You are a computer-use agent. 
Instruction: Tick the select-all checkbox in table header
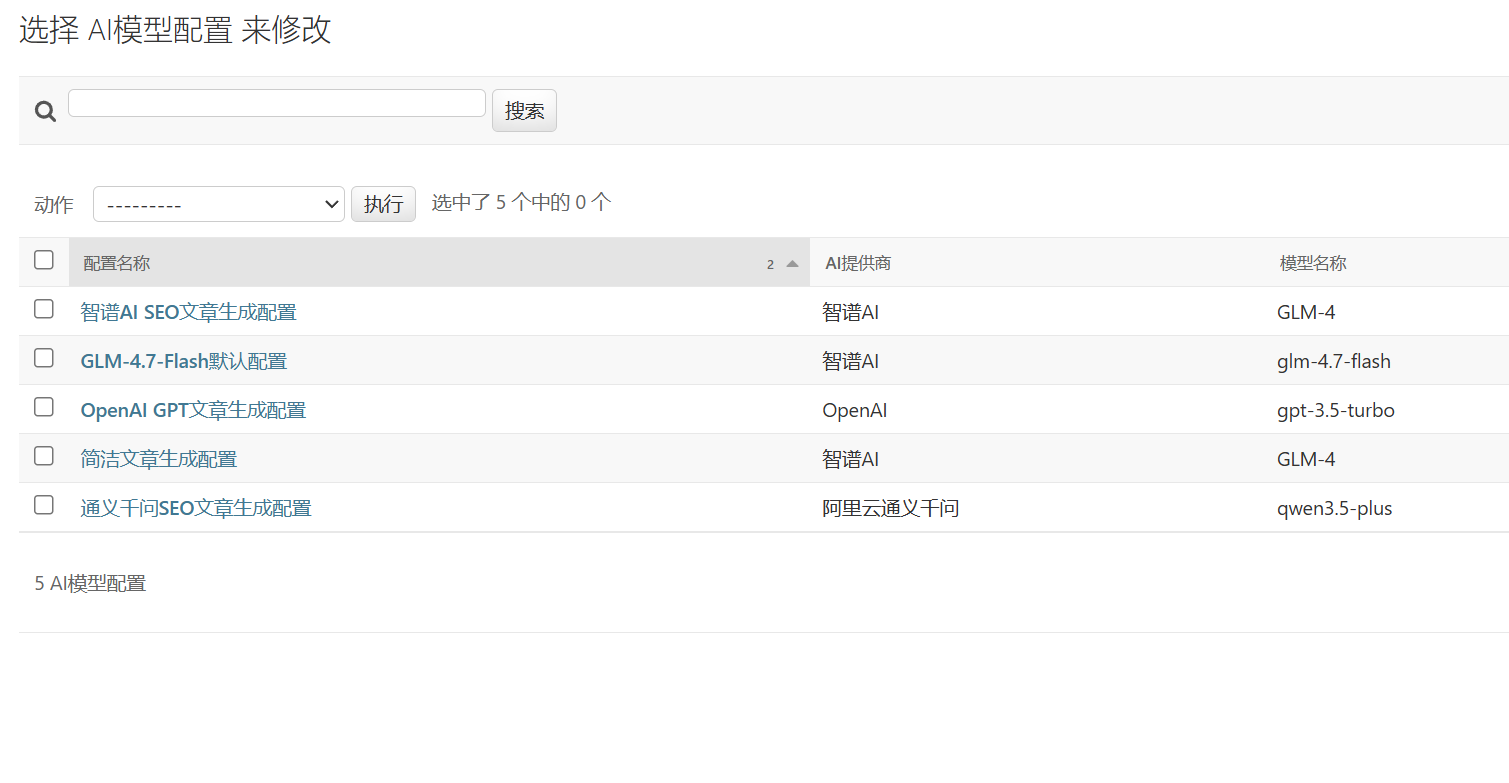(44, 260)
